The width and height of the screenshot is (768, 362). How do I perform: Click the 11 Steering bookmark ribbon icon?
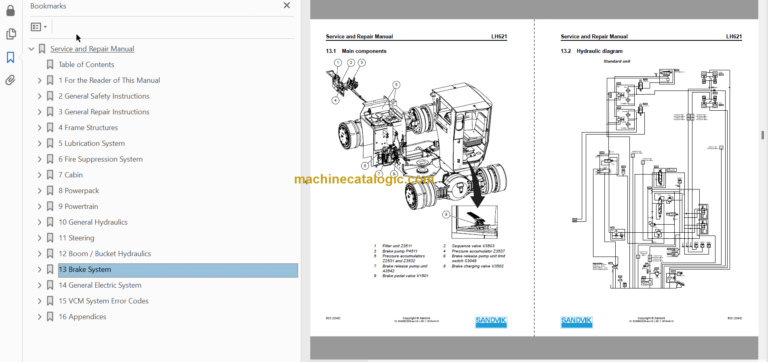click(x=50, y=238)
